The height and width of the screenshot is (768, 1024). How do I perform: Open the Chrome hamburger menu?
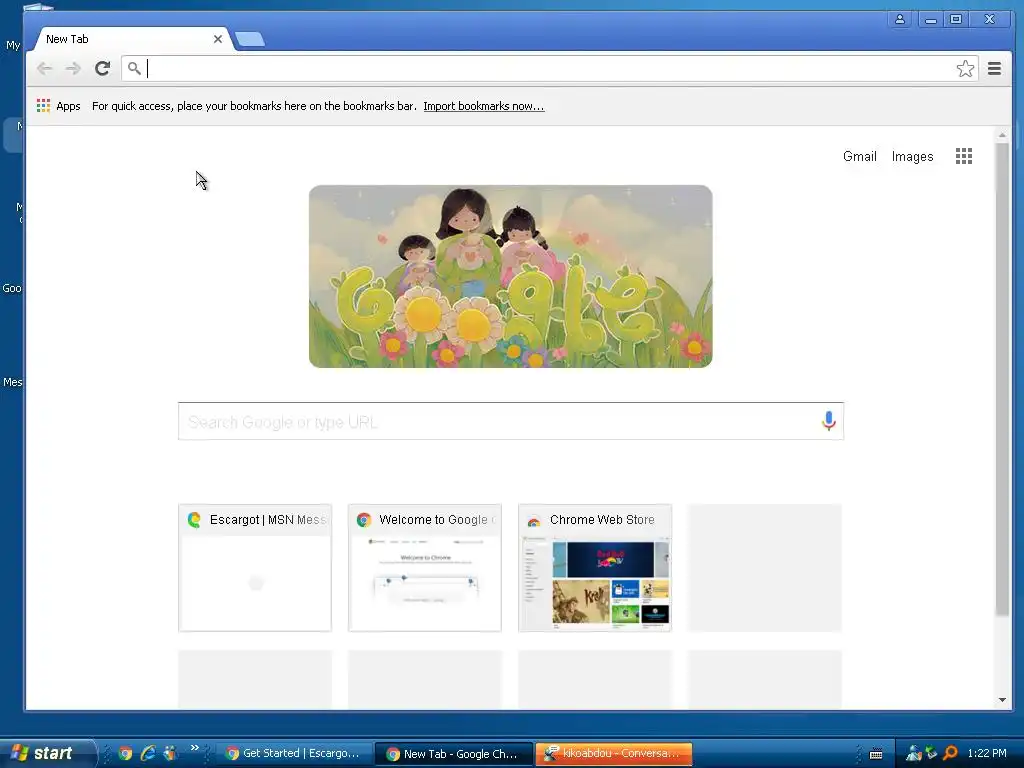click(x=995, y=69)
